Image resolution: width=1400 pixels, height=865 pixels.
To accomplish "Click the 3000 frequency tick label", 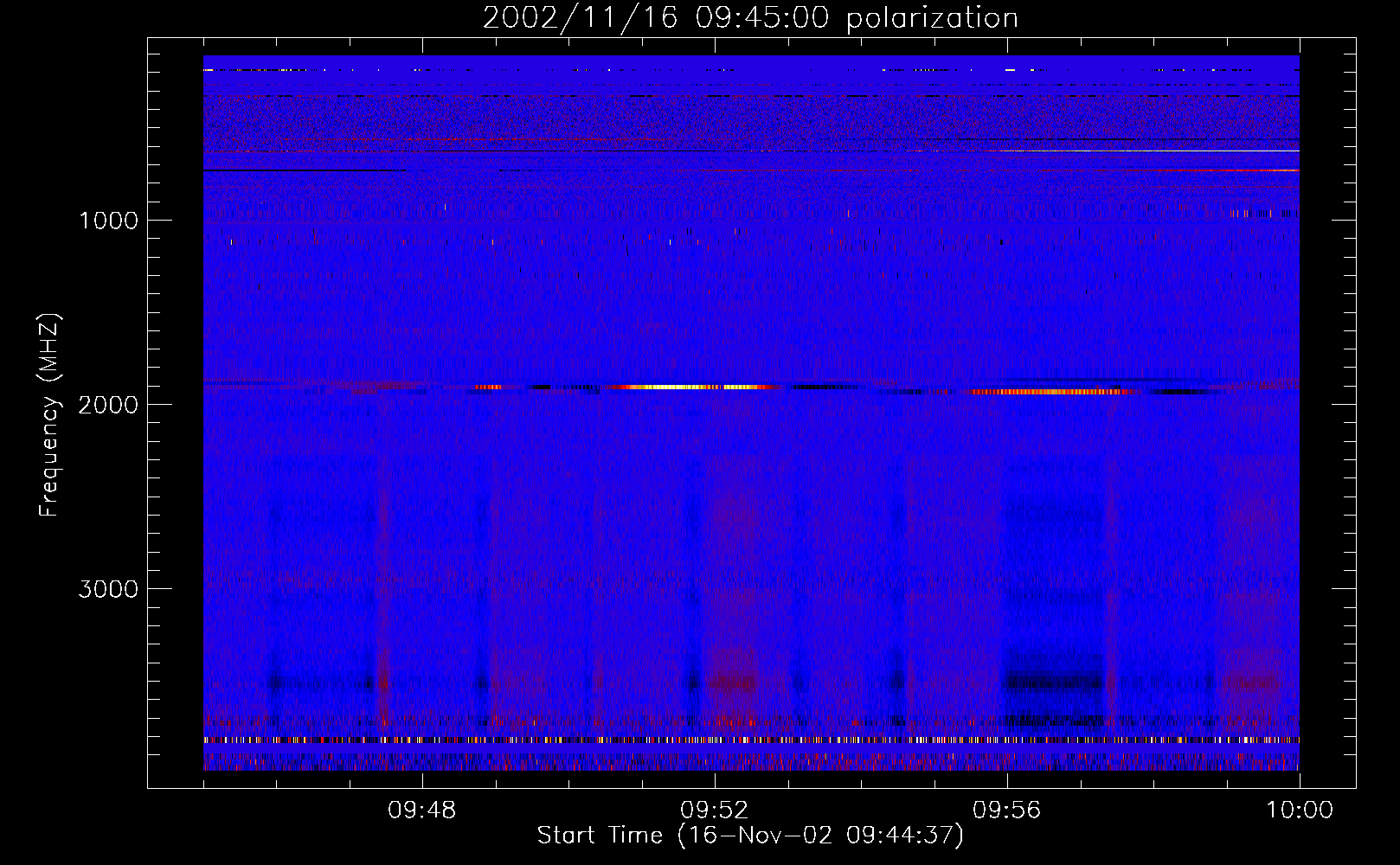I will [x=108, y=589].
